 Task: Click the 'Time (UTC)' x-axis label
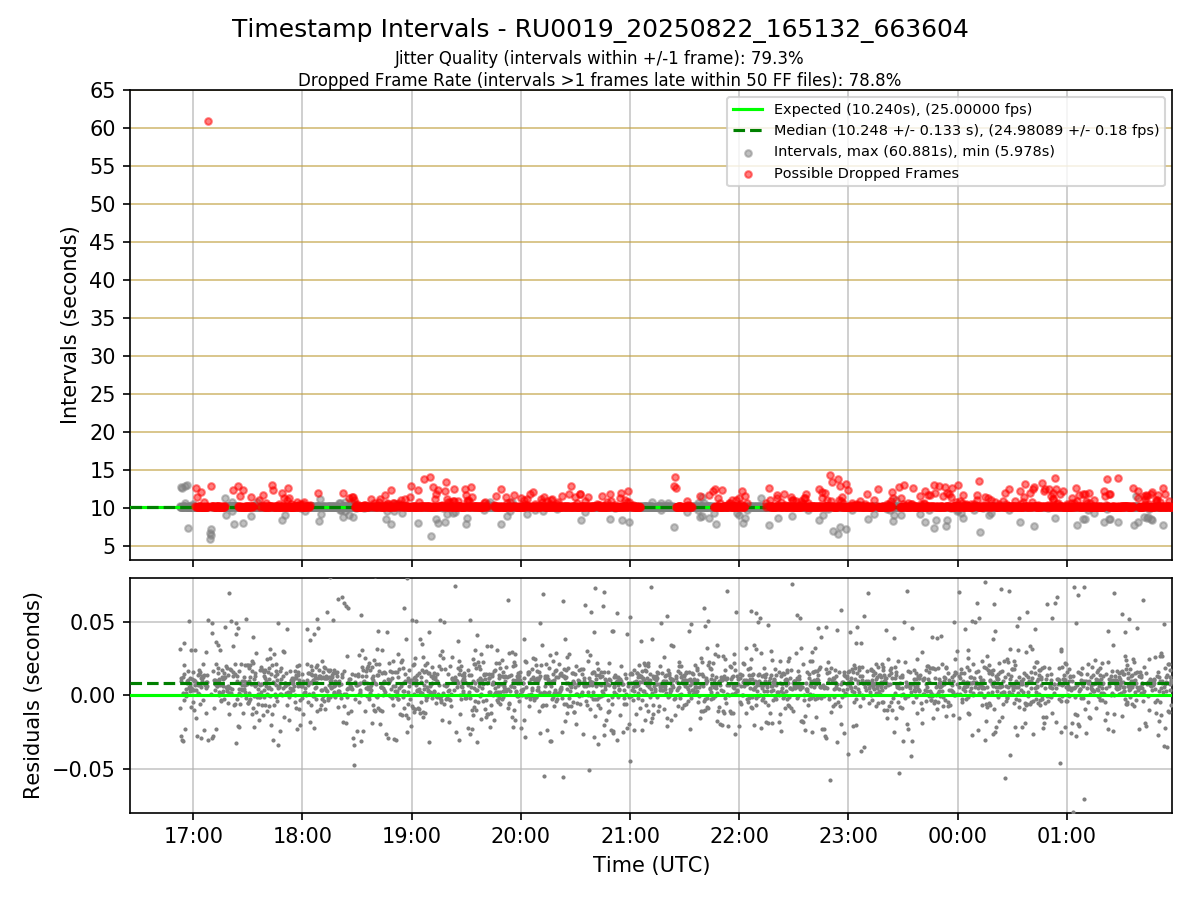(x=651, y=865)
